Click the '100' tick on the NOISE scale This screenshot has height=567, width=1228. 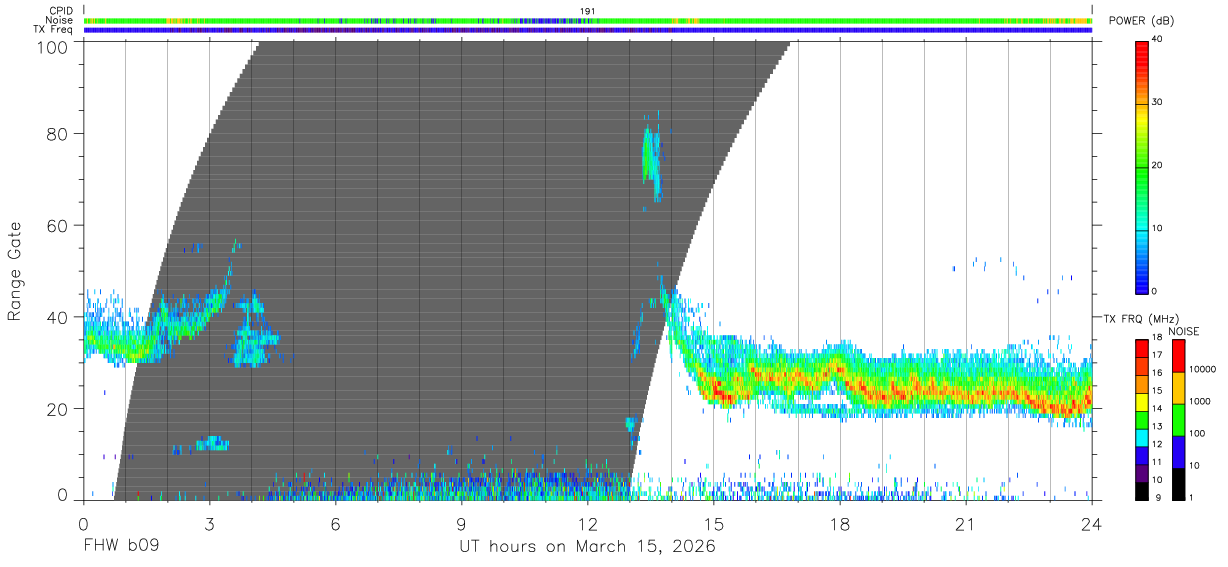1198,434
